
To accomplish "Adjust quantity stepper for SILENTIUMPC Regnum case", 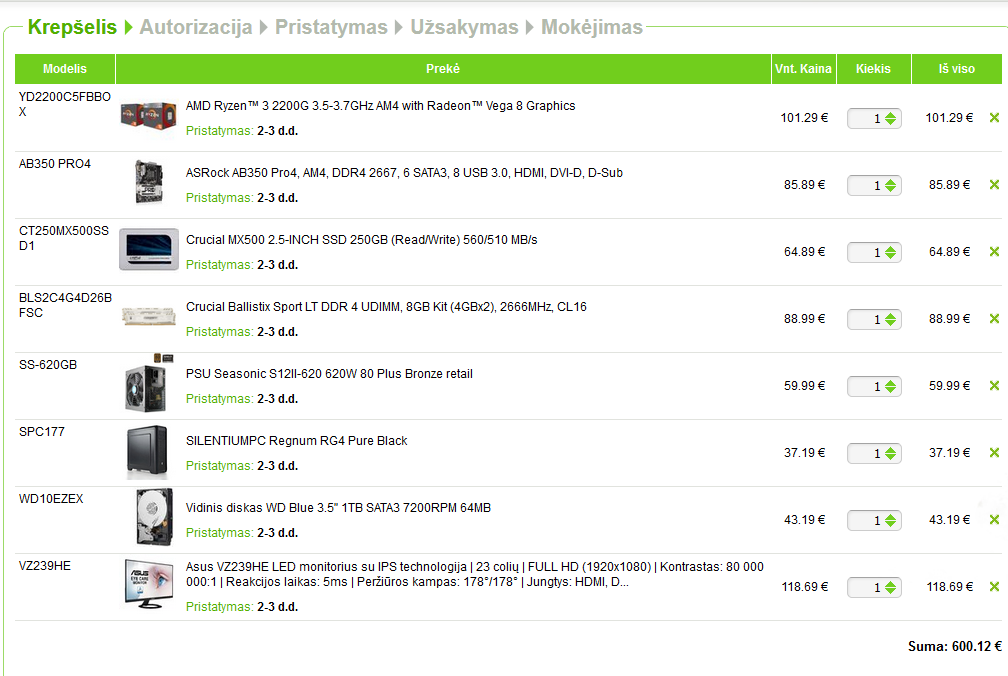I will tap(890, 453).
